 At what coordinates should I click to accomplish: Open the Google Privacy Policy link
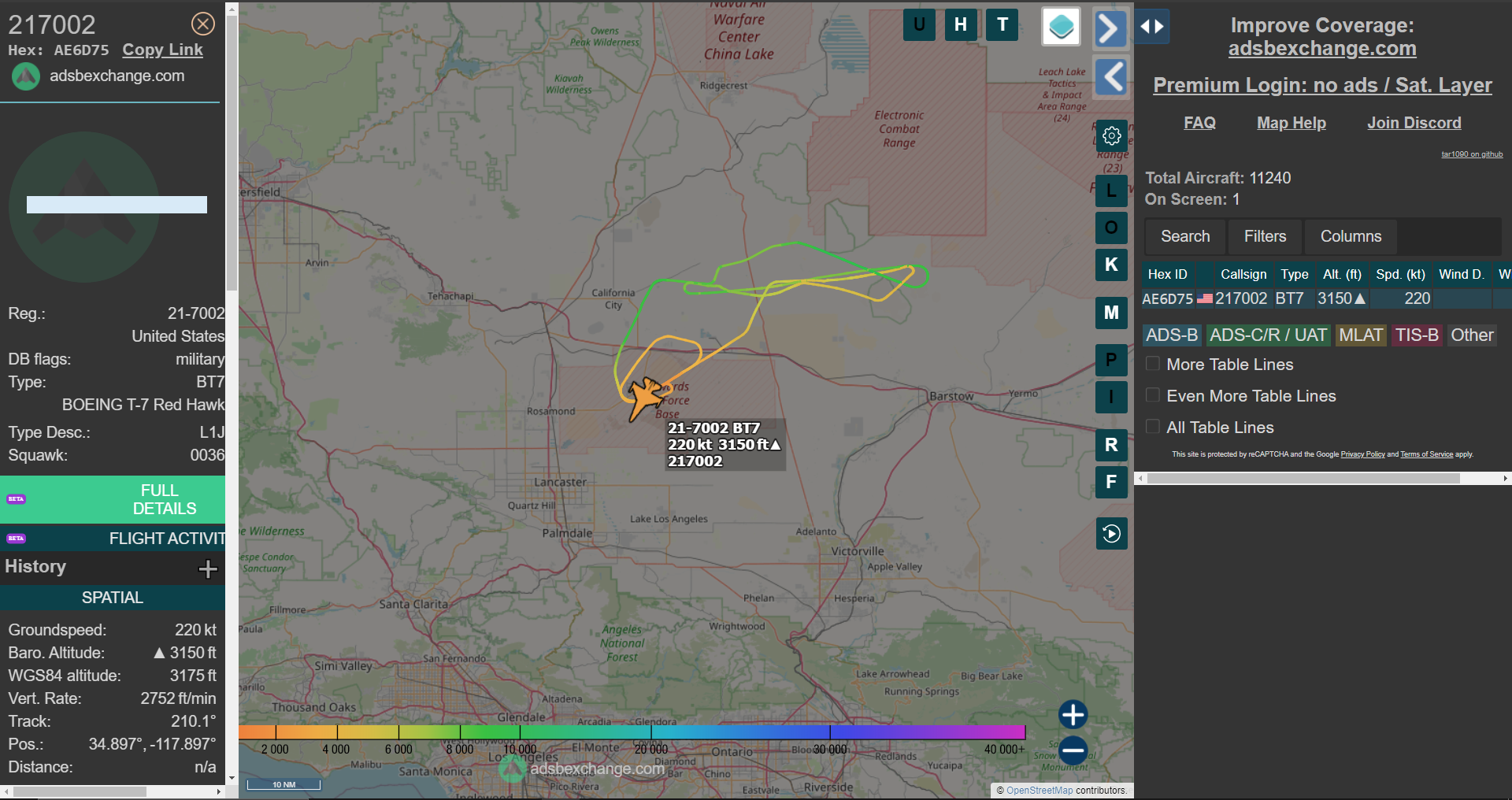(x=1362, y=454)
